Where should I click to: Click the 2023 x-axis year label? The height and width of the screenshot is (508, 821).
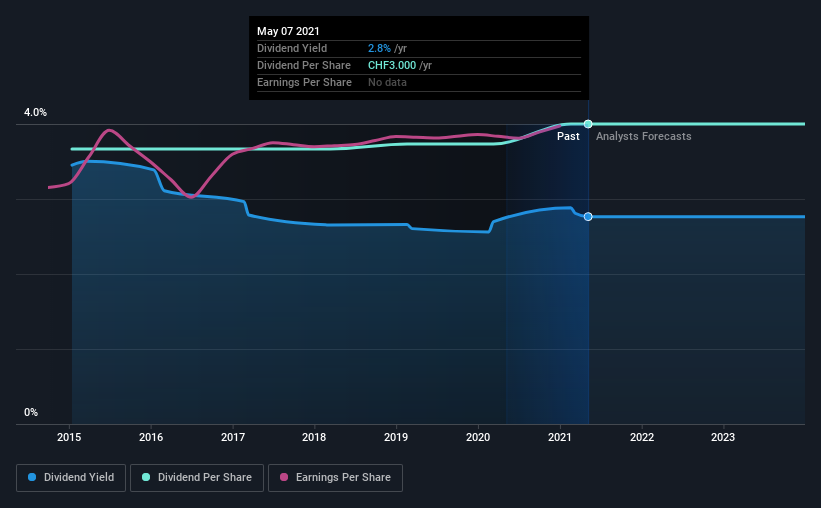tap(723, 437)
